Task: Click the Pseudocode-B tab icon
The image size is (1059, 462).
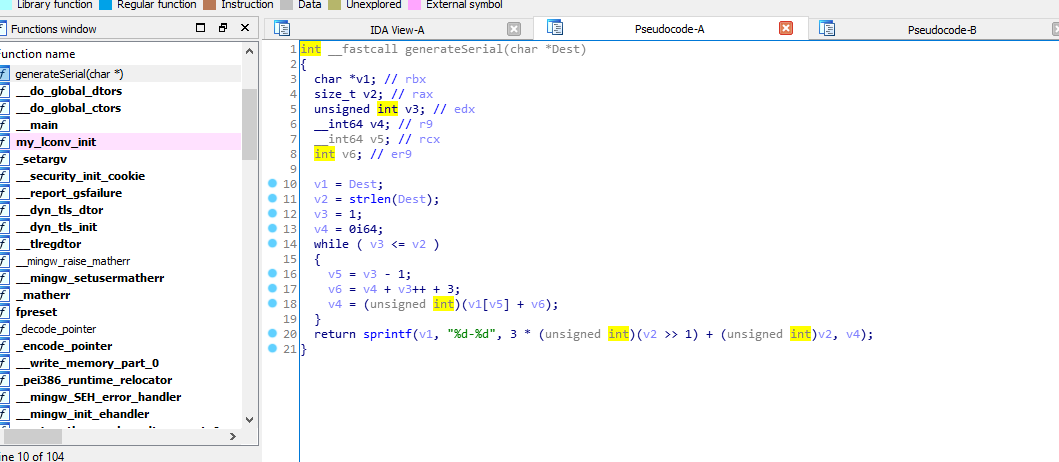Action: tap(827, 28)
